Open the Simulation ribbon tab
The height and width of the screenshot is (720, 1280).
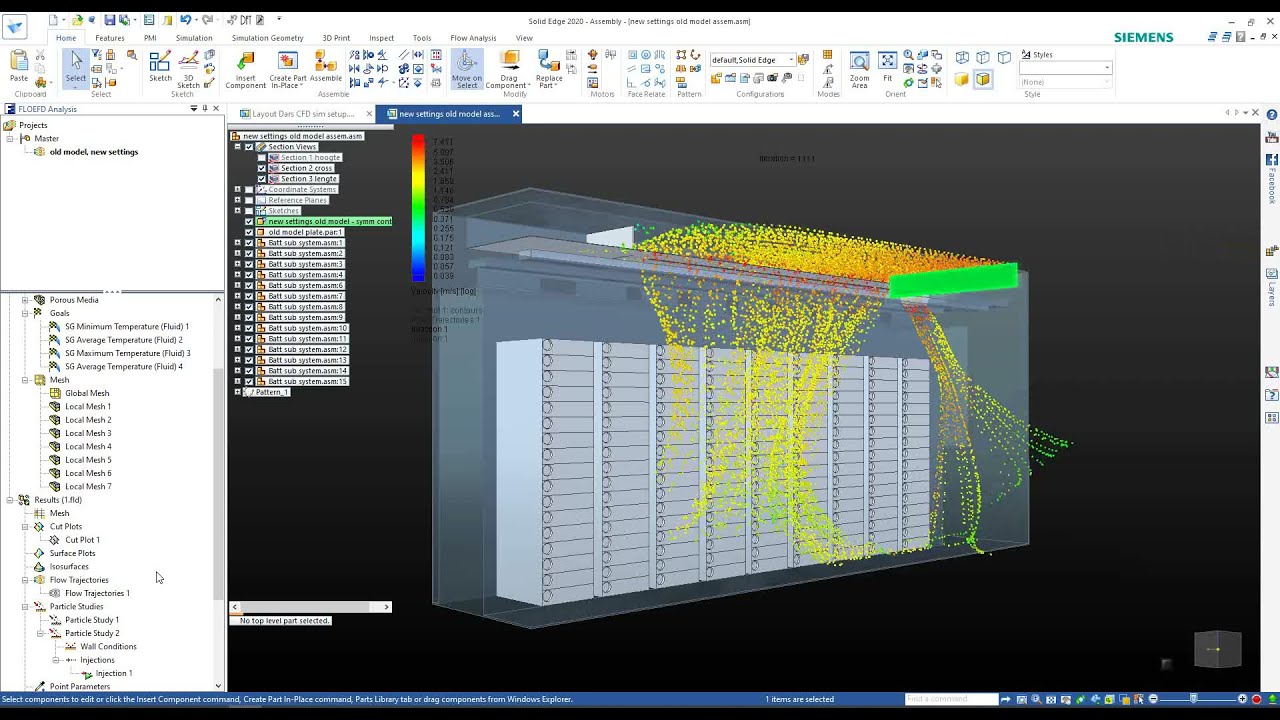pyautogui.click(x=194, y=38)
